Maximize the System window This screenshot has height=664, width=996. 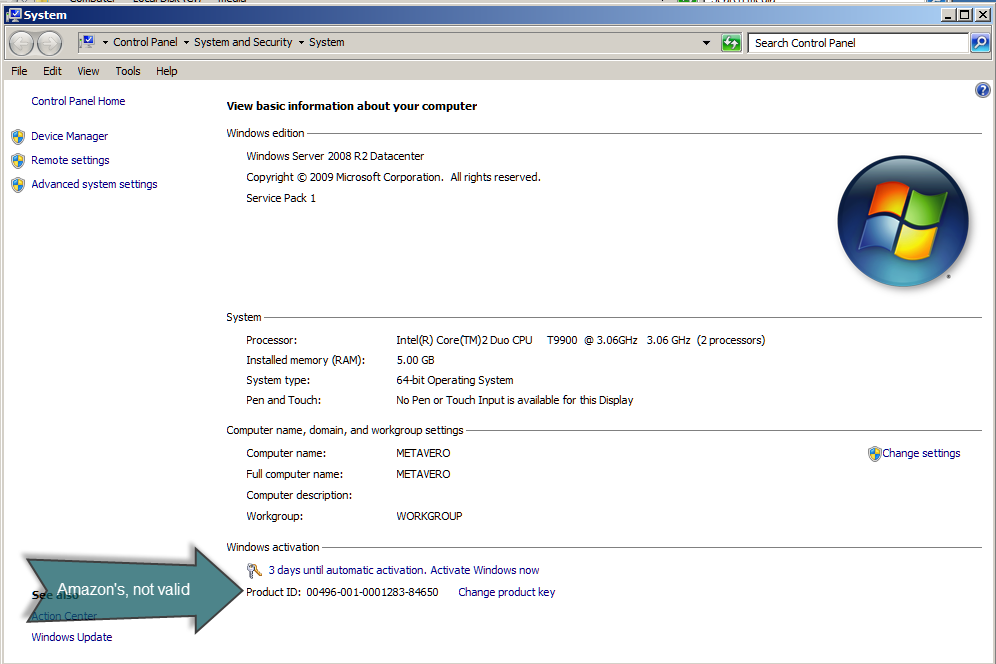pos(965,15)
